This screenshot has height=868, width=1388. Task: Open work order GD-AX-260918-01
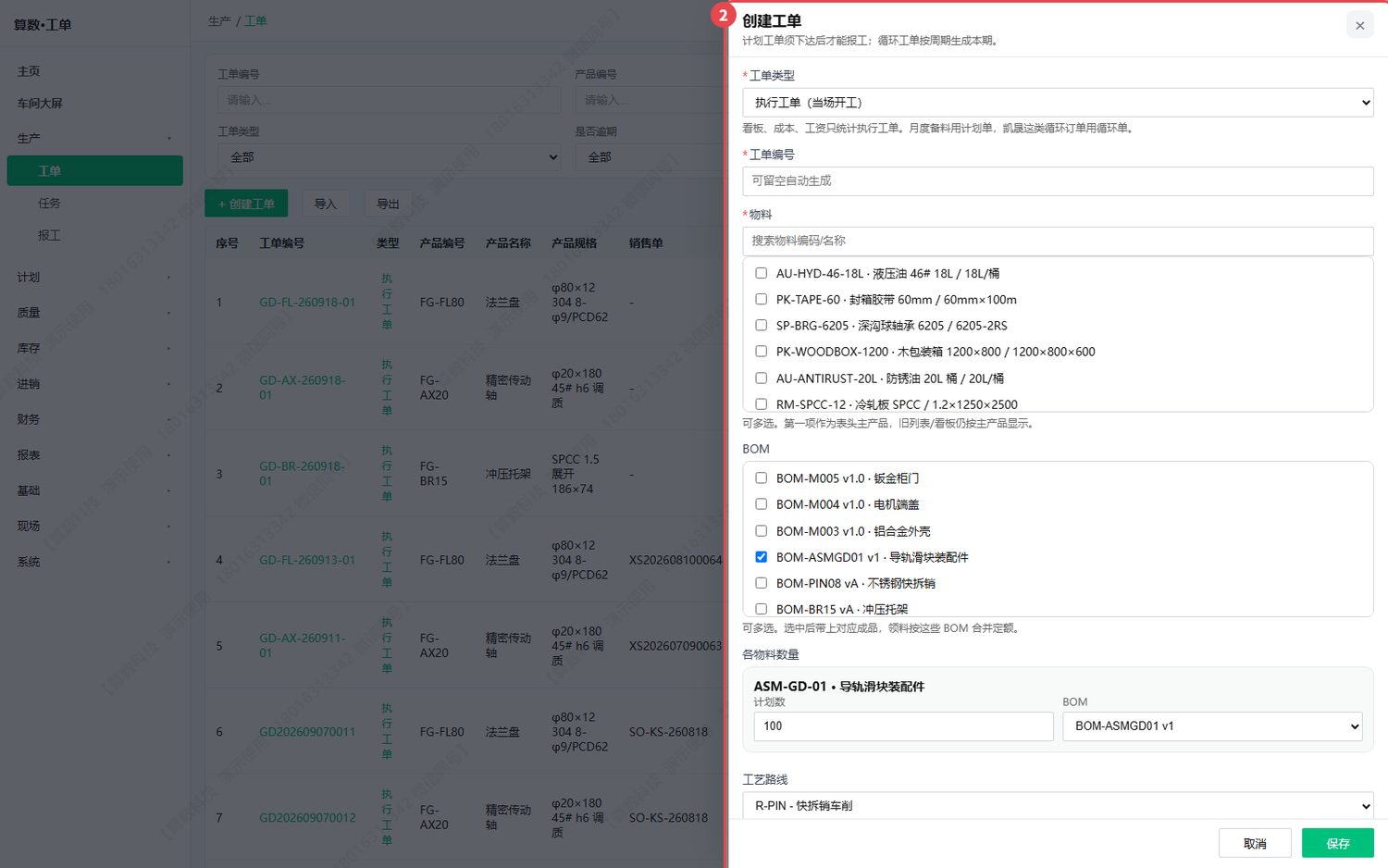tap(303, 388)
